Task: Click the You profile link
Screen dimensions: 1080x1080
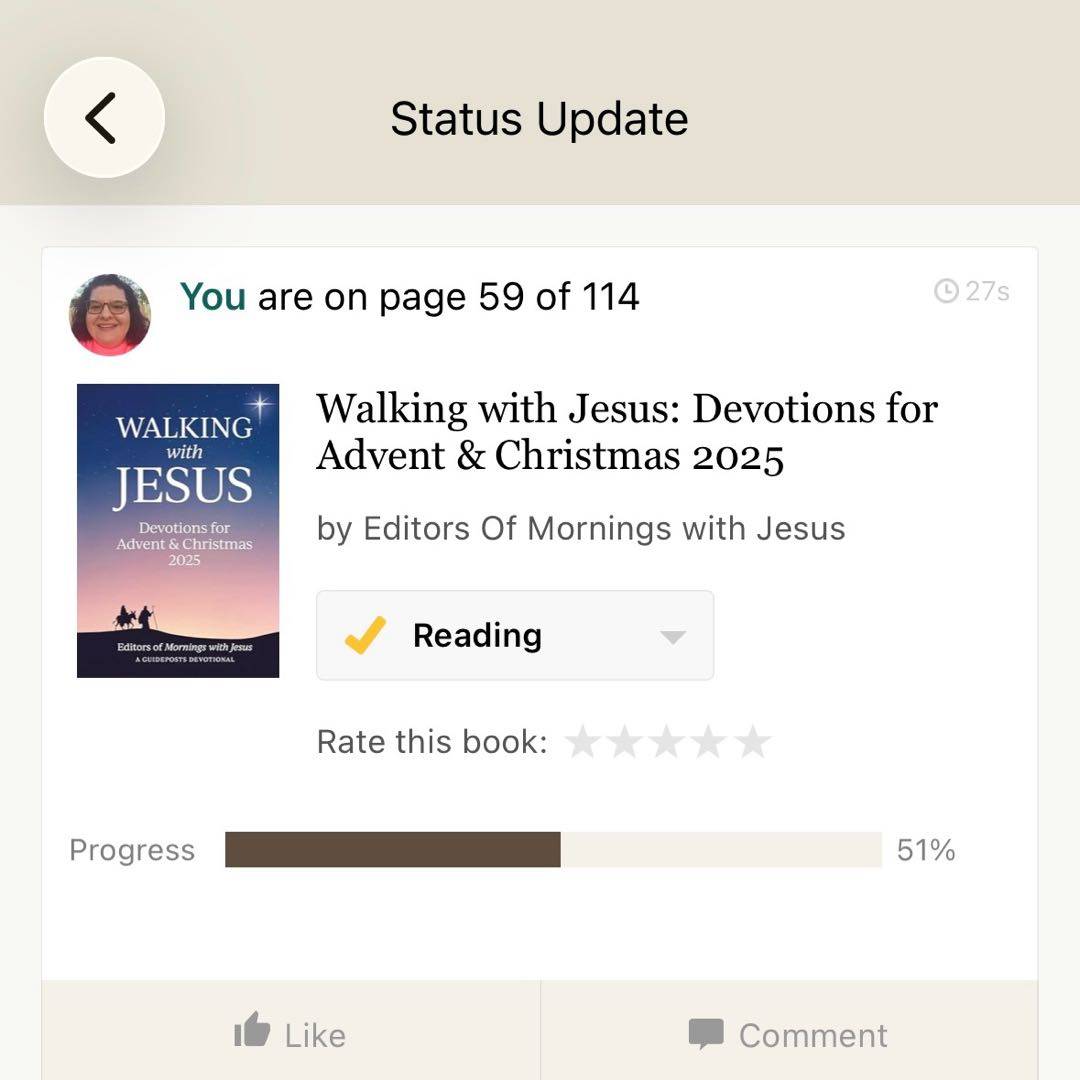Action: [x=212, y=296]
